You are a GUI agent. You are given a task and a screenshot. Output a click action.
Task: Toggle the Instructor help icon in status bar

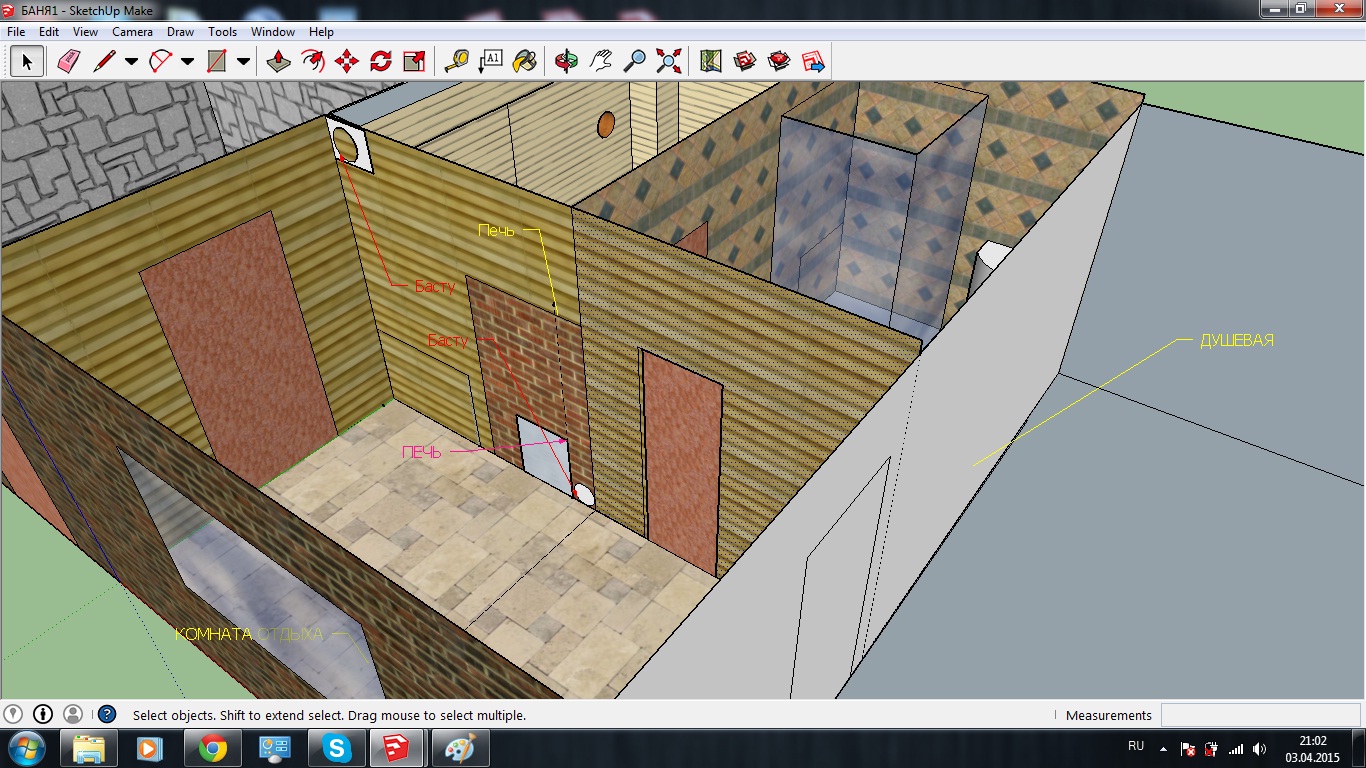tap(107, 715)
